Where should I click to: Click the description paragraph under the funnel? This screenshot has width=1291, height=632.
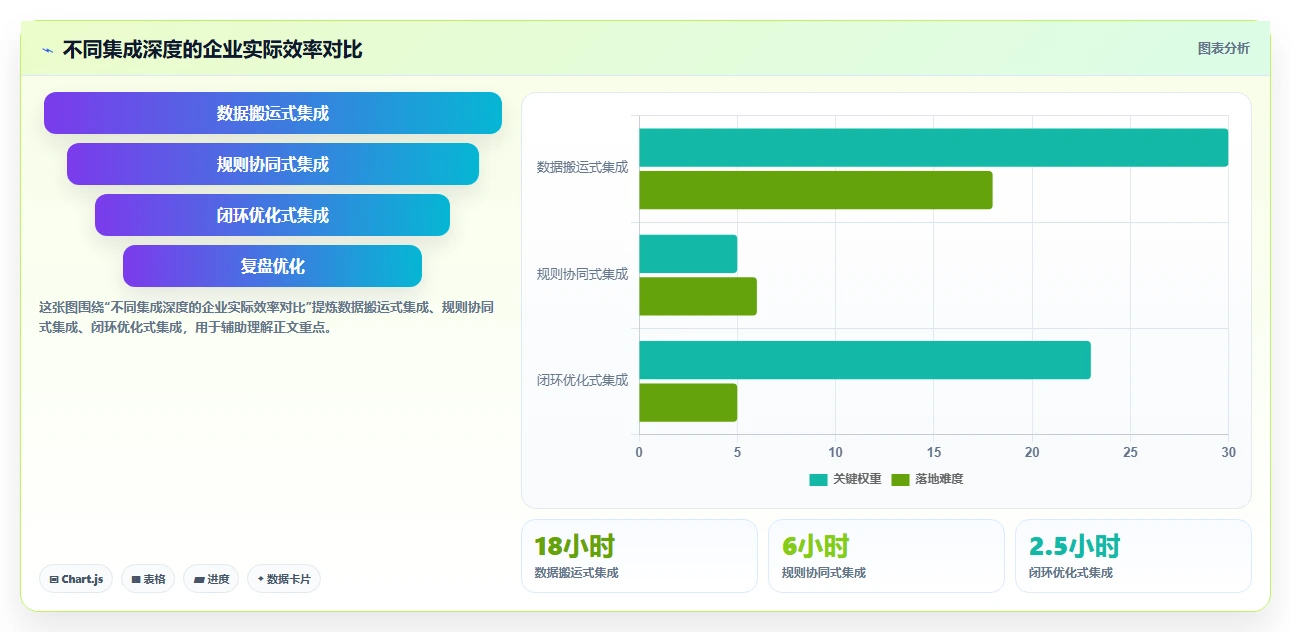tap(266, 317)
